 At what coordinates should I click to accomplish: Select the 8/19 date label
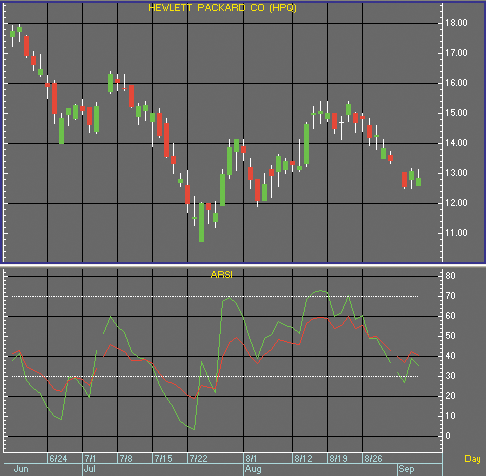pos(338,459)
